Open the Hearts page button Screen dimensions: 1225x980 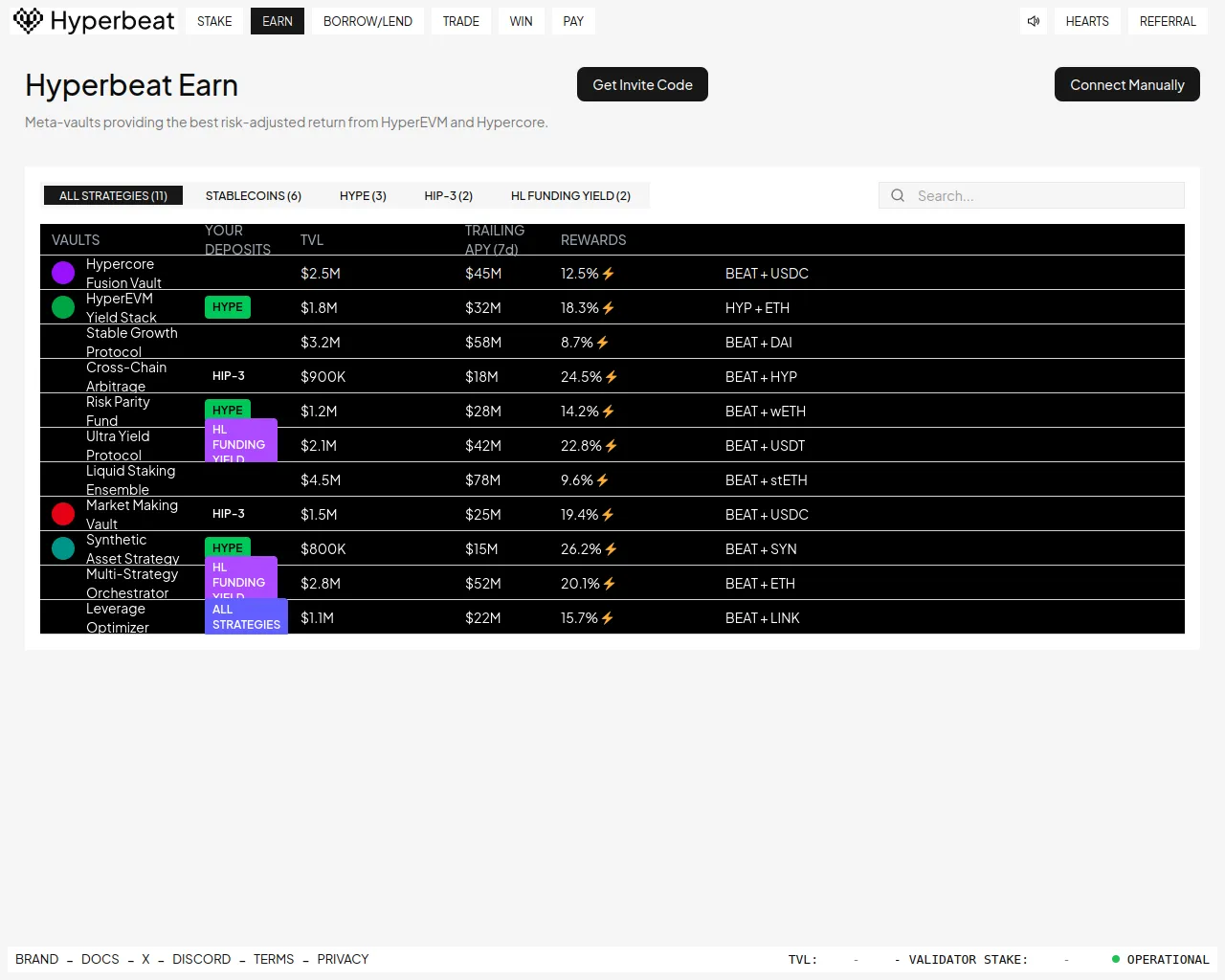(x=1087, y=21)
